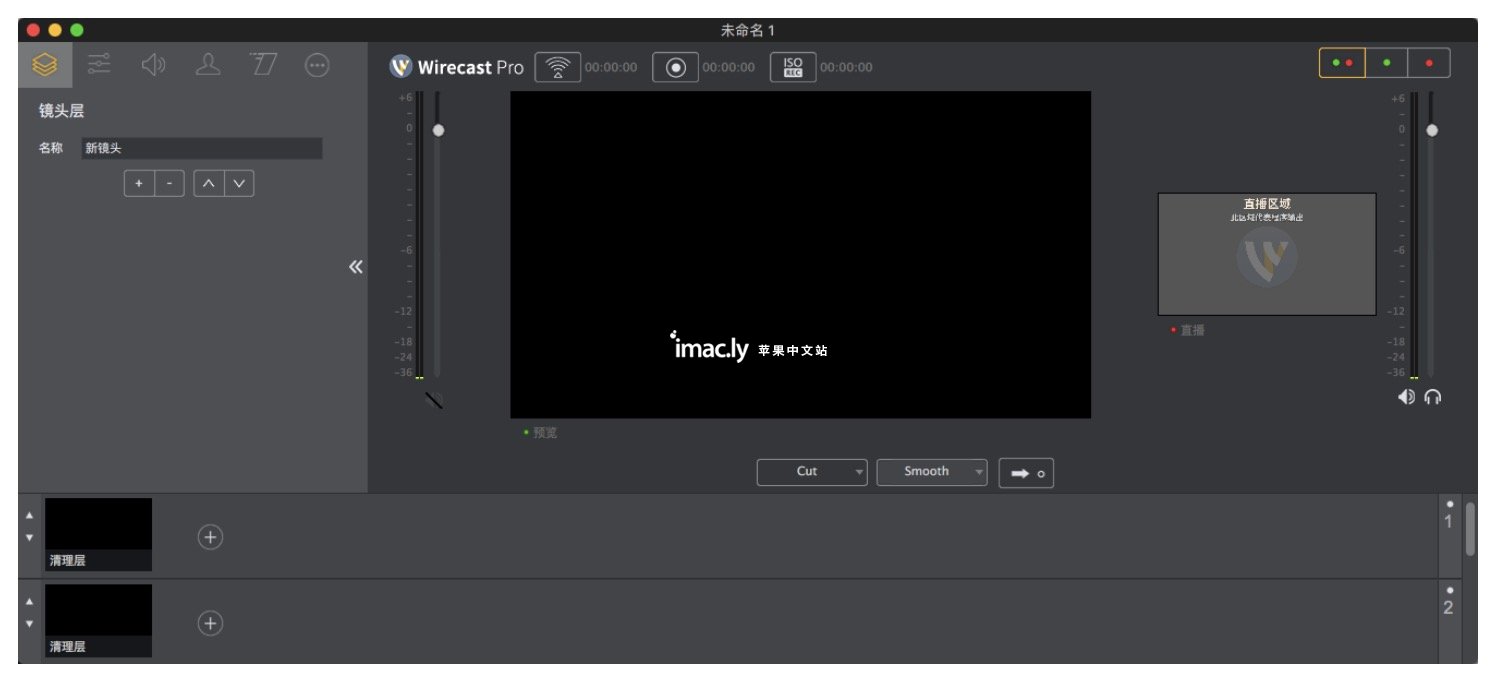Screen dimensions: 1498x696
Task: Collapse the left panel with double chevron
Action: point(355,267)
